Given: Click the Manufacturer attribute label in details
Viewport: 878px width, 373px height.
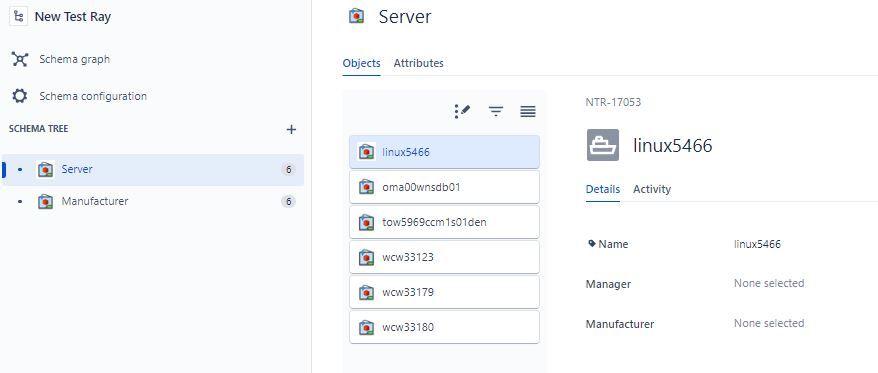Looking at the screenshot, I should pyautogui.click(x=620, y=324).
